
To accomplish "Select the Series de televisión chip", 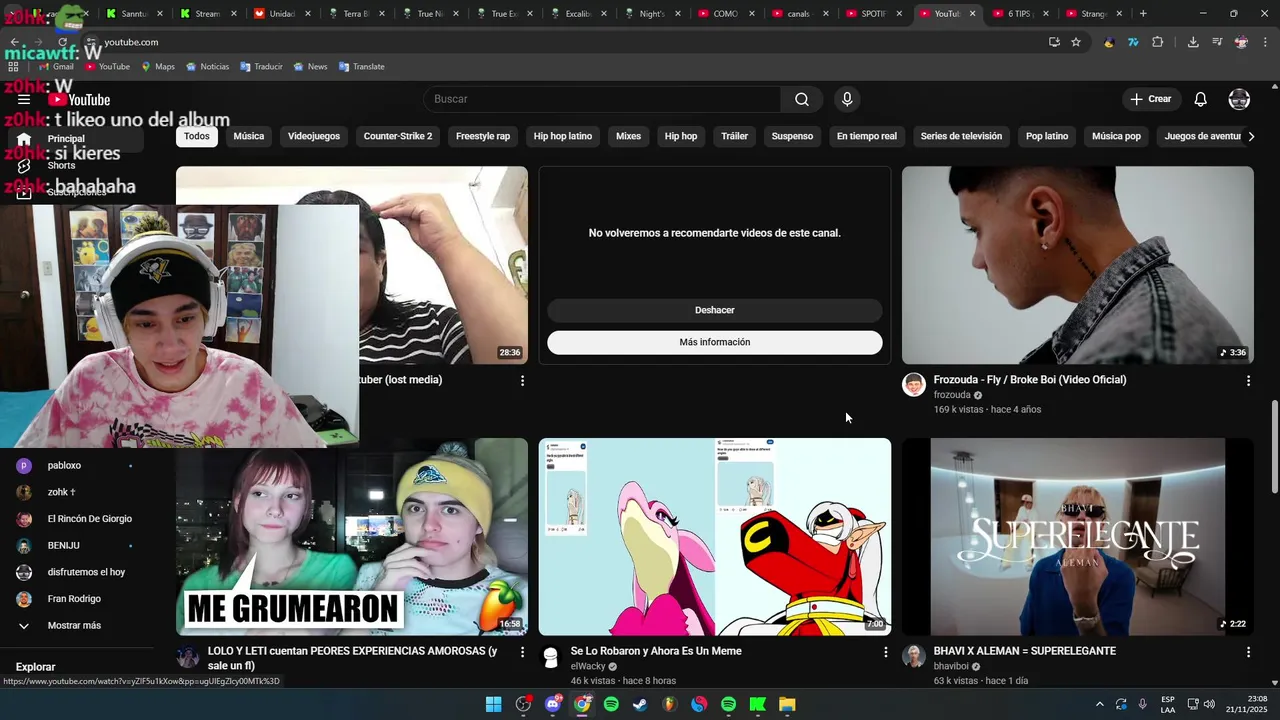I will (961, 136).
